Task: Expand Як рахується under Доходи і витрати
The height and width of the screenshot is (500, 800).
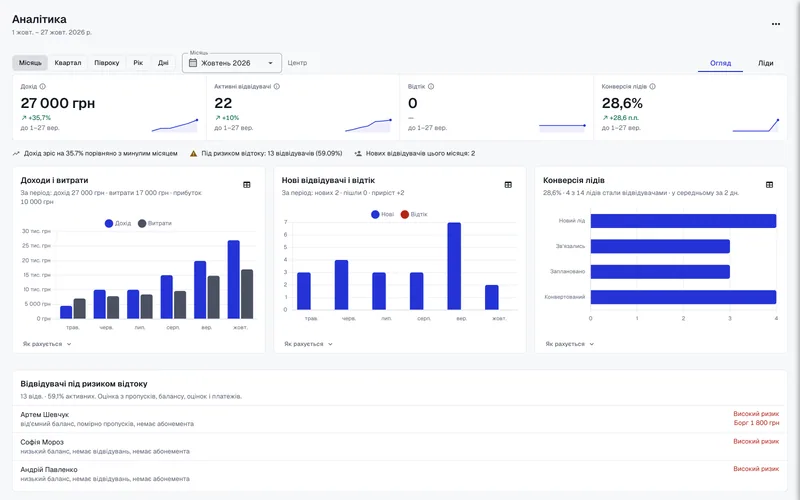Action: 47,344
